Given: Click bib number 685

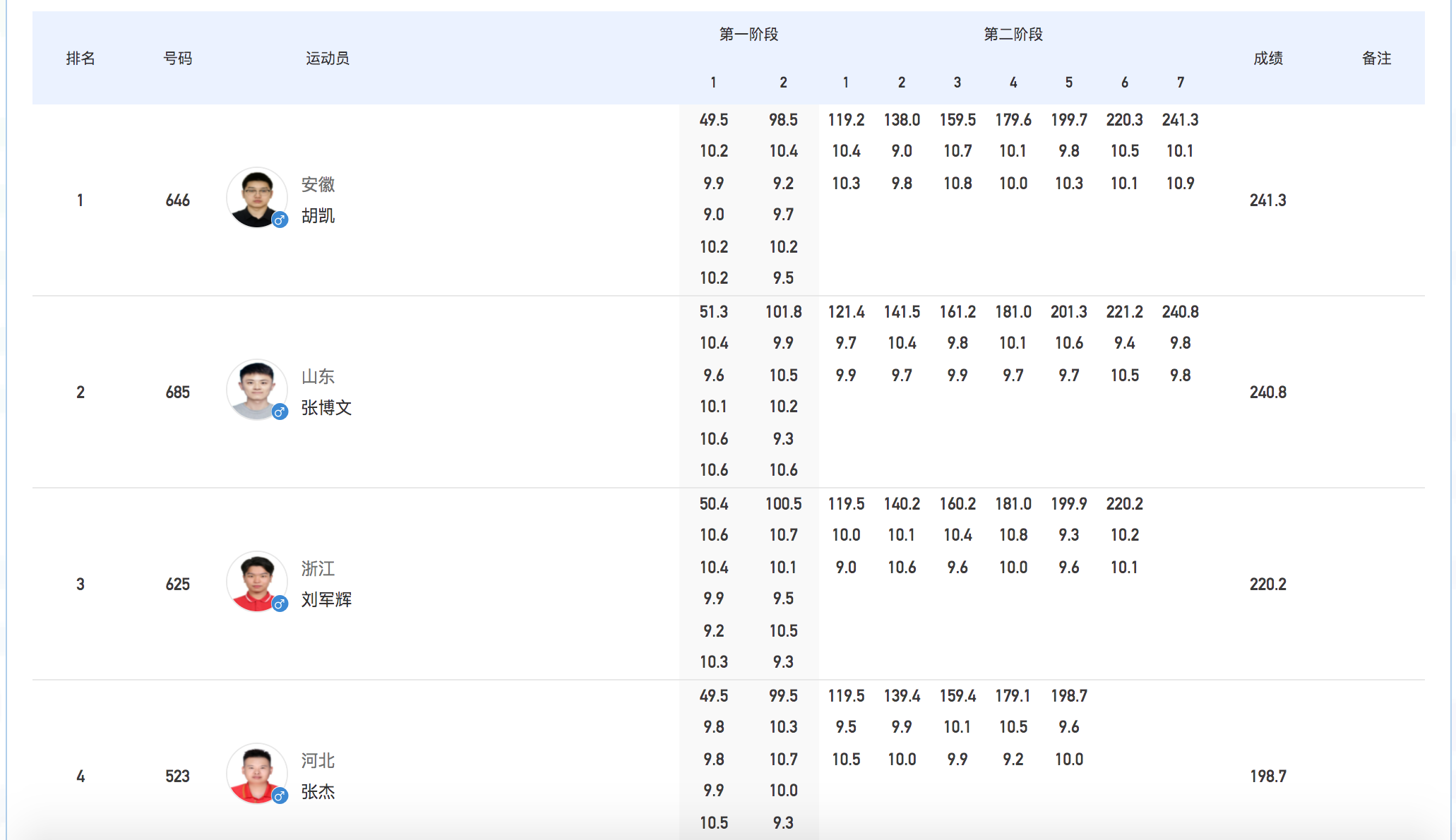Looking at the screenshot, I should click(x=178, y=392).
